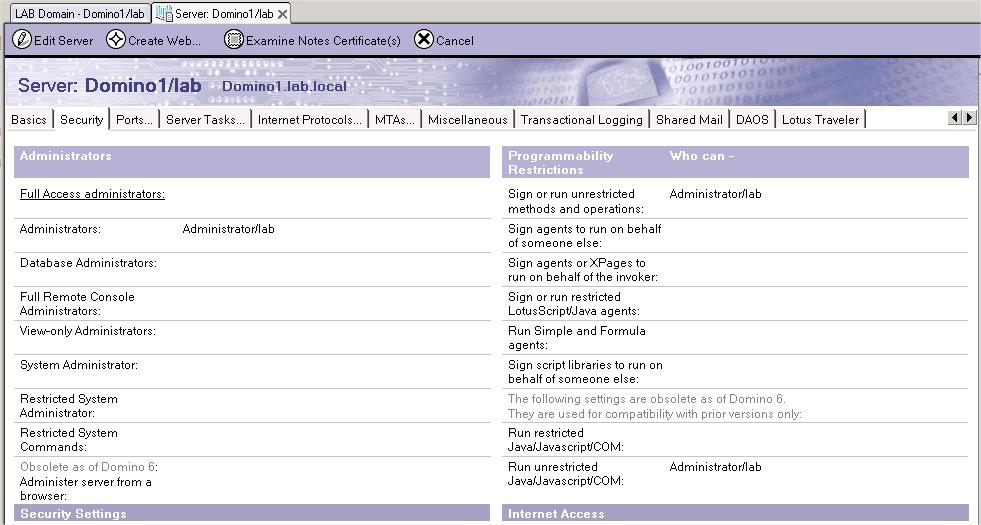Screen dimensions: 981x525
Task: Close the Server: Domino1/lab window tab
Action: 283,14
